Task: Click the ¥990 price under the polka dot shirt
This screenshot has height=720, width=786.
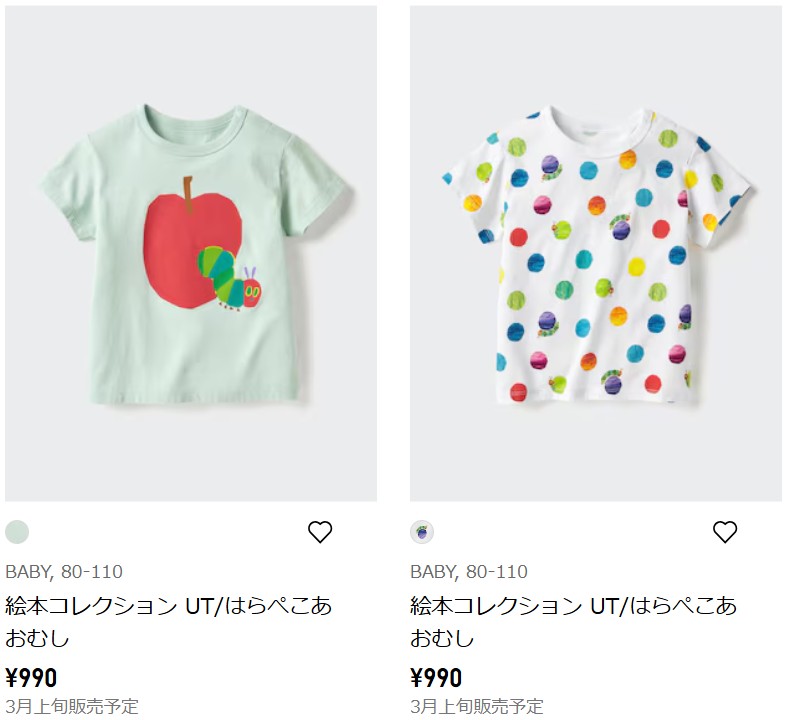Action: point(436,677)
